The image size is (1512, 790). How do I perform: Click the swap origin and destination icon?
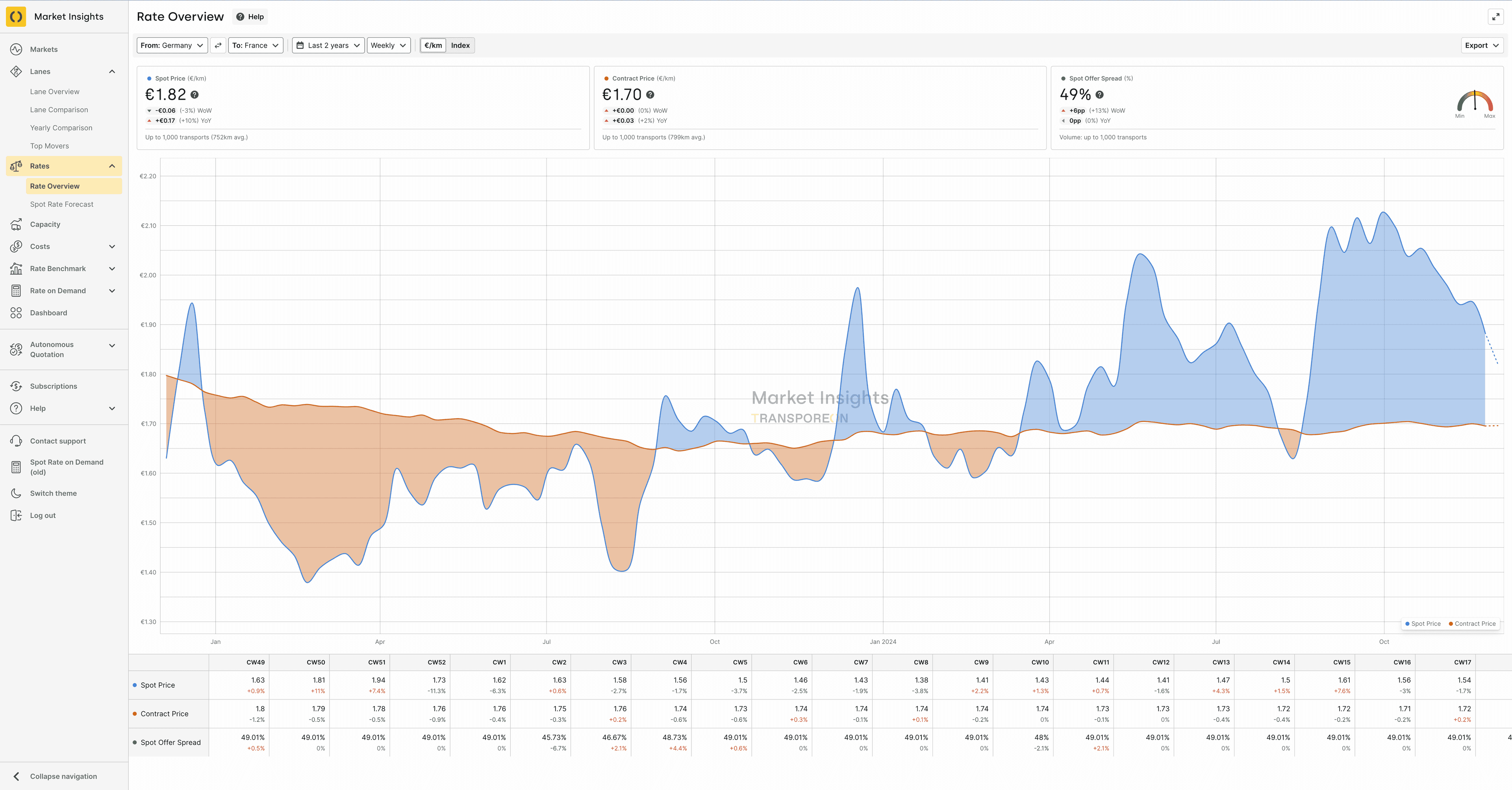point(218,45)
